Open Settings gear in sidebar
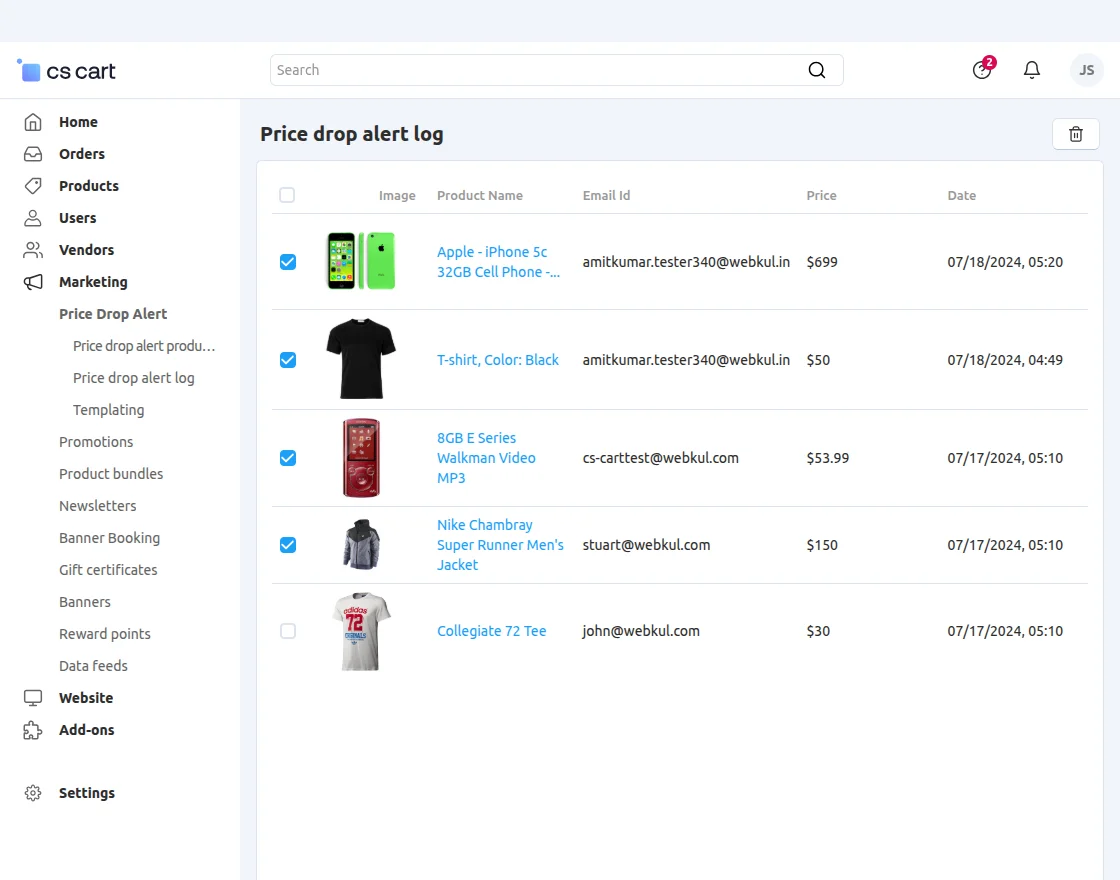Viewport: 1120px width, 880px height. [x=33, y=793]
